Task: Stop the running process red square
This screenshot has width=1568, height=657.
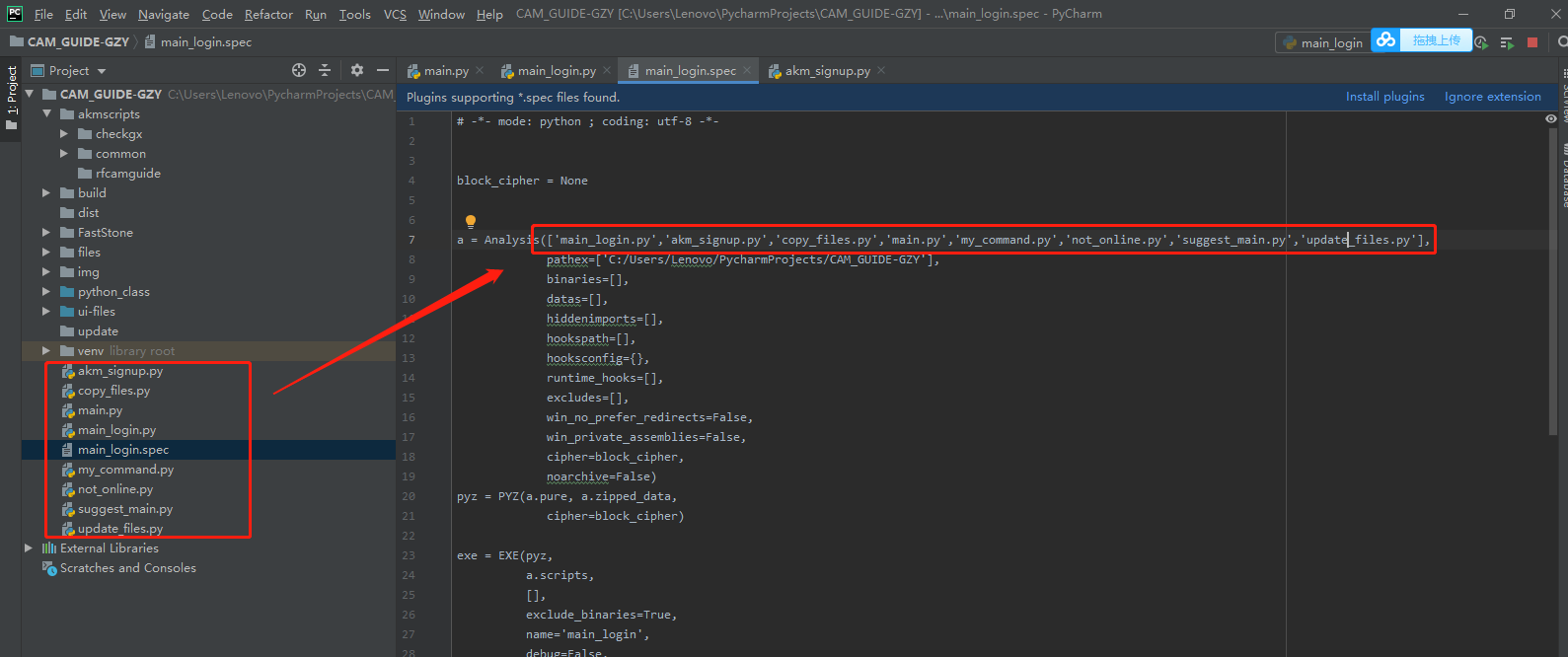Action: (x=1532, y=42)
